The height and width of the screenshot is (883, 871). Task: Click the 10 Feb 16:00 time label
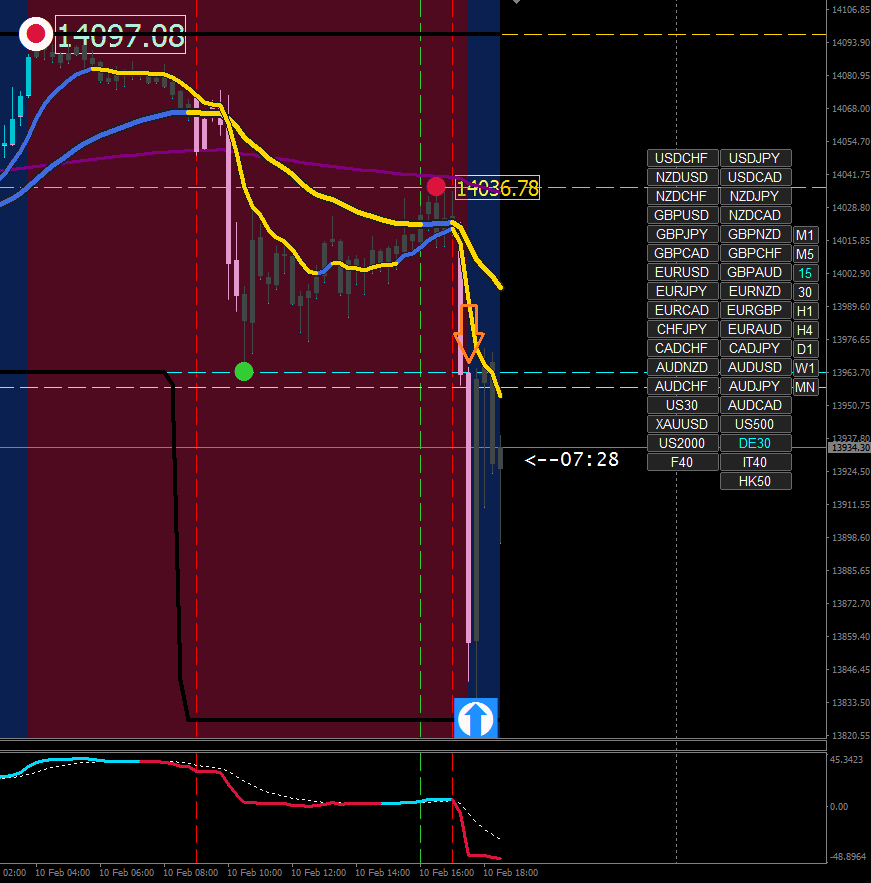tap(446, 872)
